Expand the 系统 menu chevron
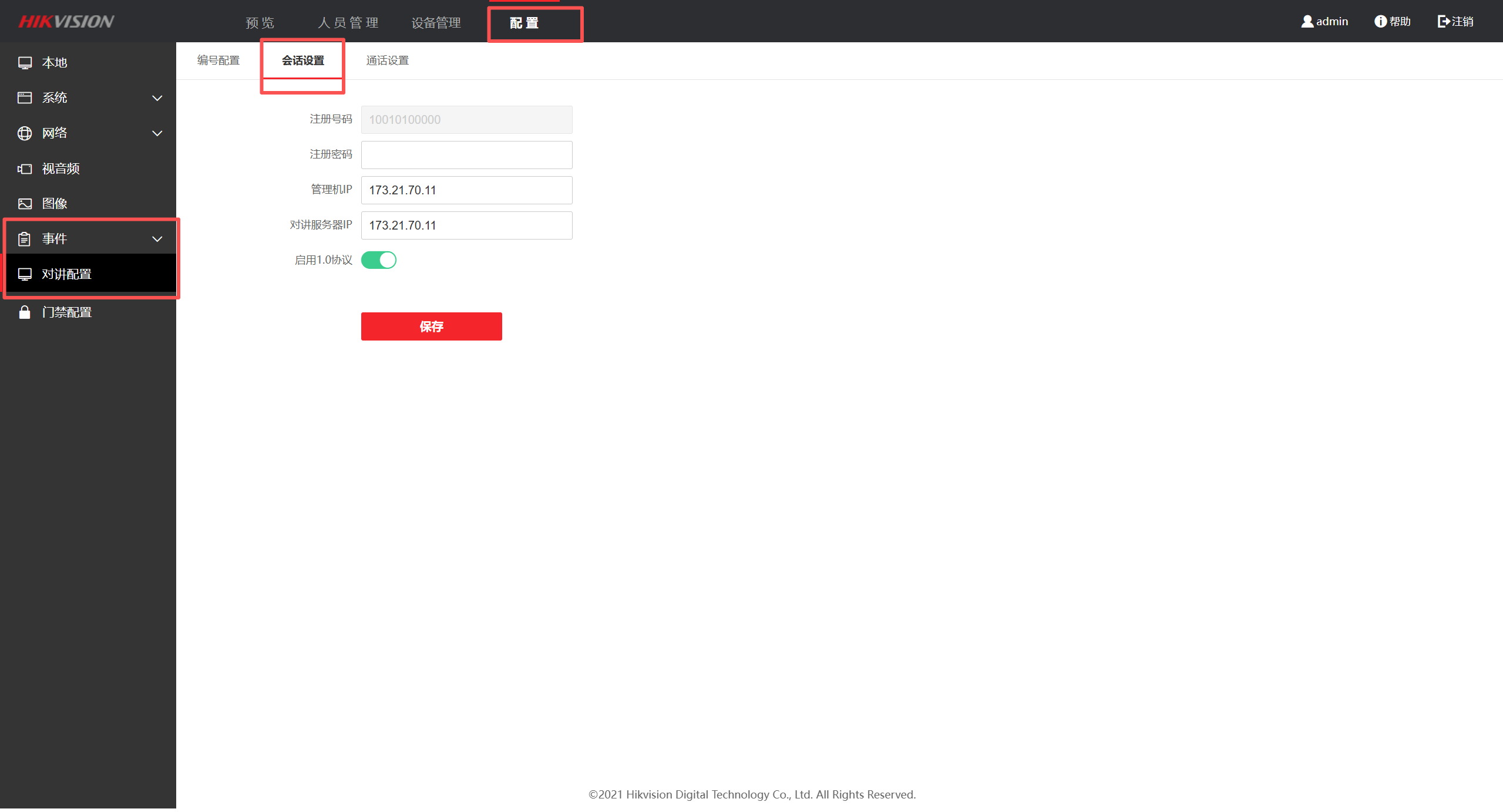Screen dimensions: 1503x812 pyautogui.click(x=157, y=98)
